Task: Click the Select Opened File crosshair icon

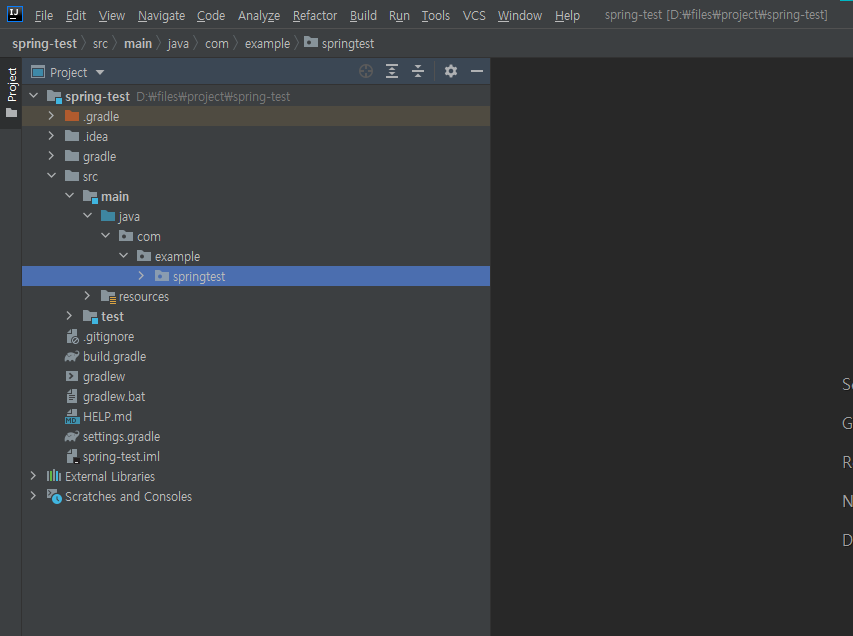Action: [x=365, y=71]
